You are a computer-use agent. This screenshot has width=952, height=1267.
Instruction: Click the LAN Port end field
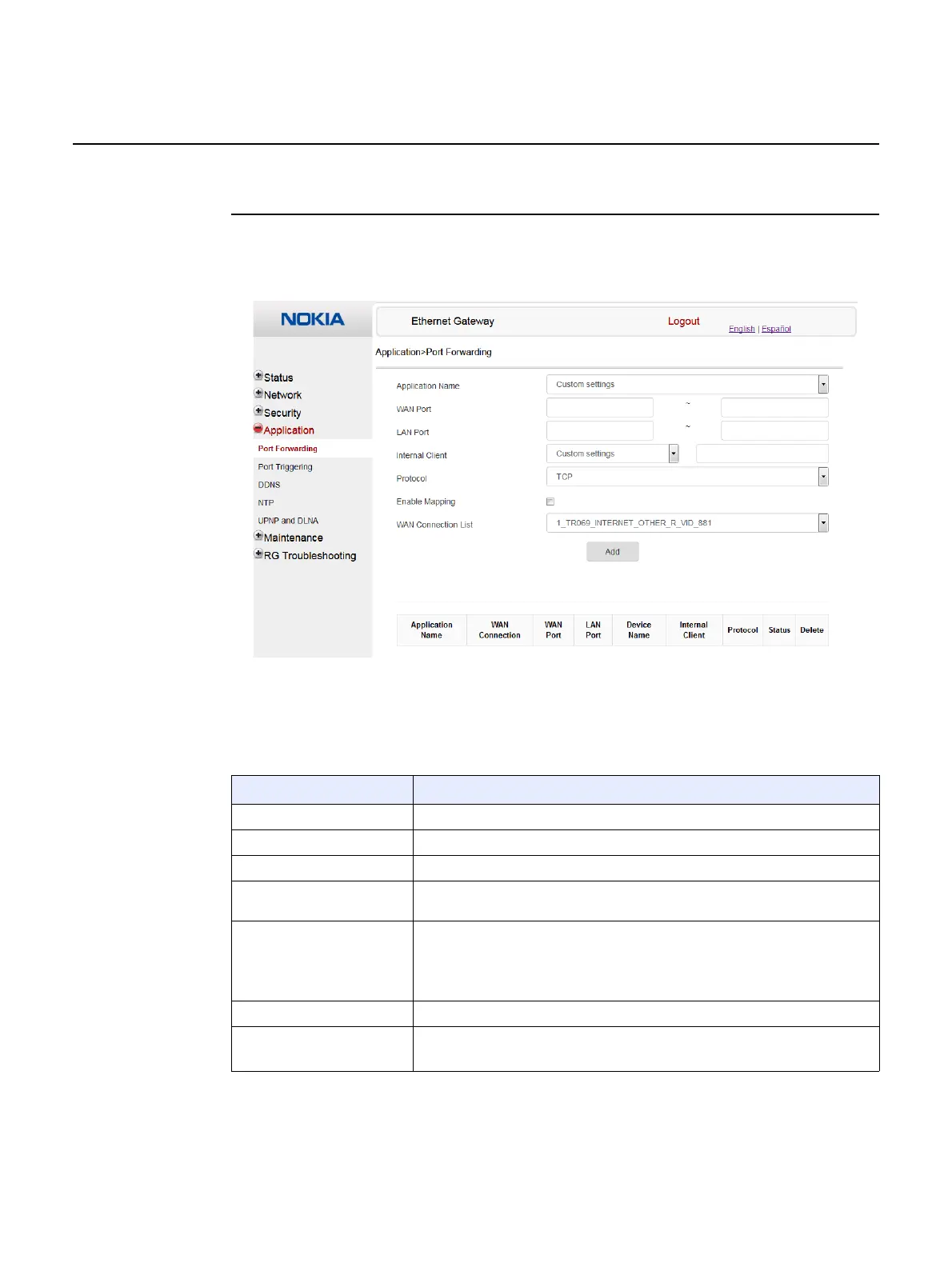(774, 431)
